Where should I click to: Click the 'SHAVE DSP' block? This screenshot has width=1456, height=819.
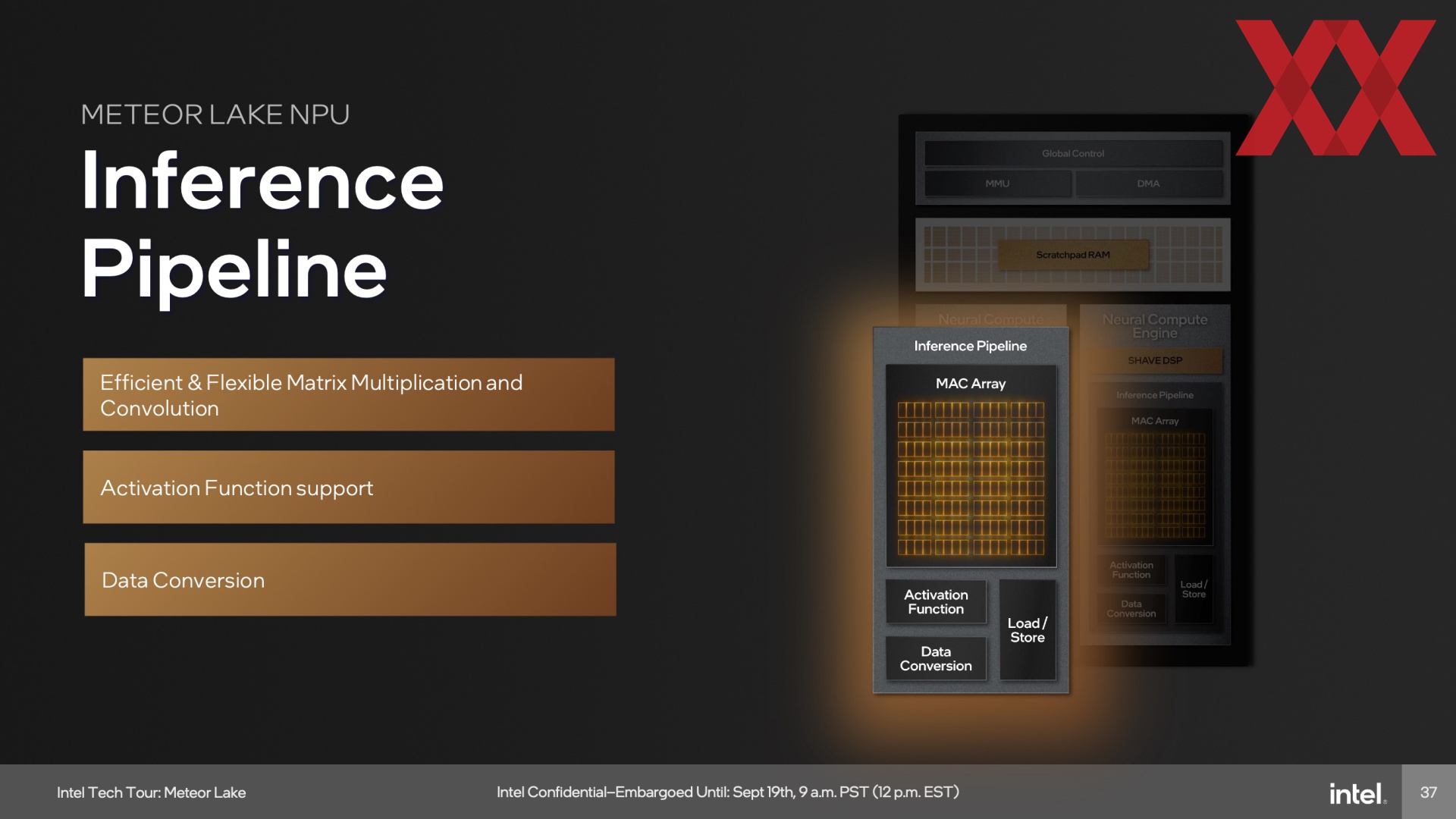pos(1155,360)
